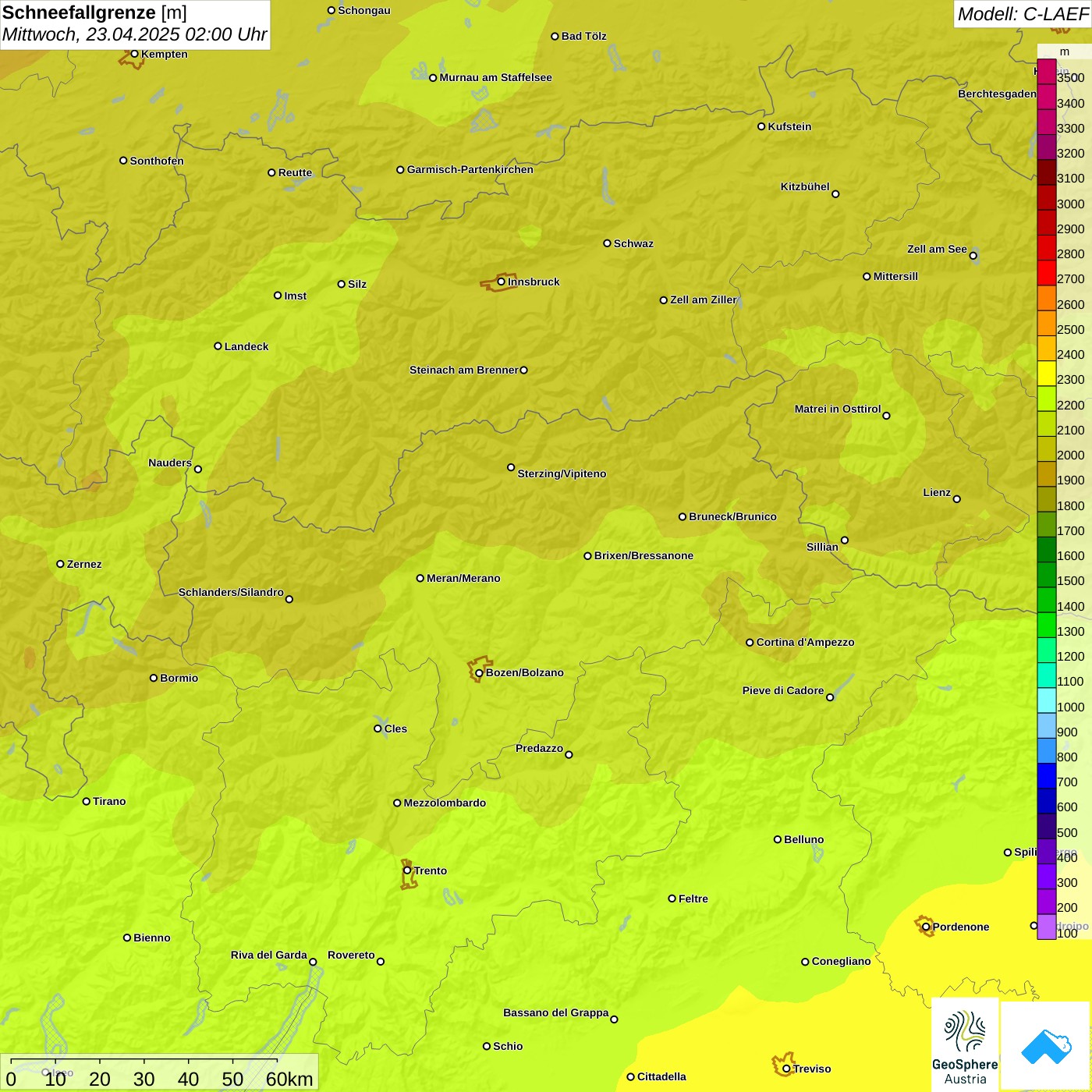
Task: Click the date 'Mittwoch, 23.04.2025 02:00 Uhr'
Action: click(135, 35)
